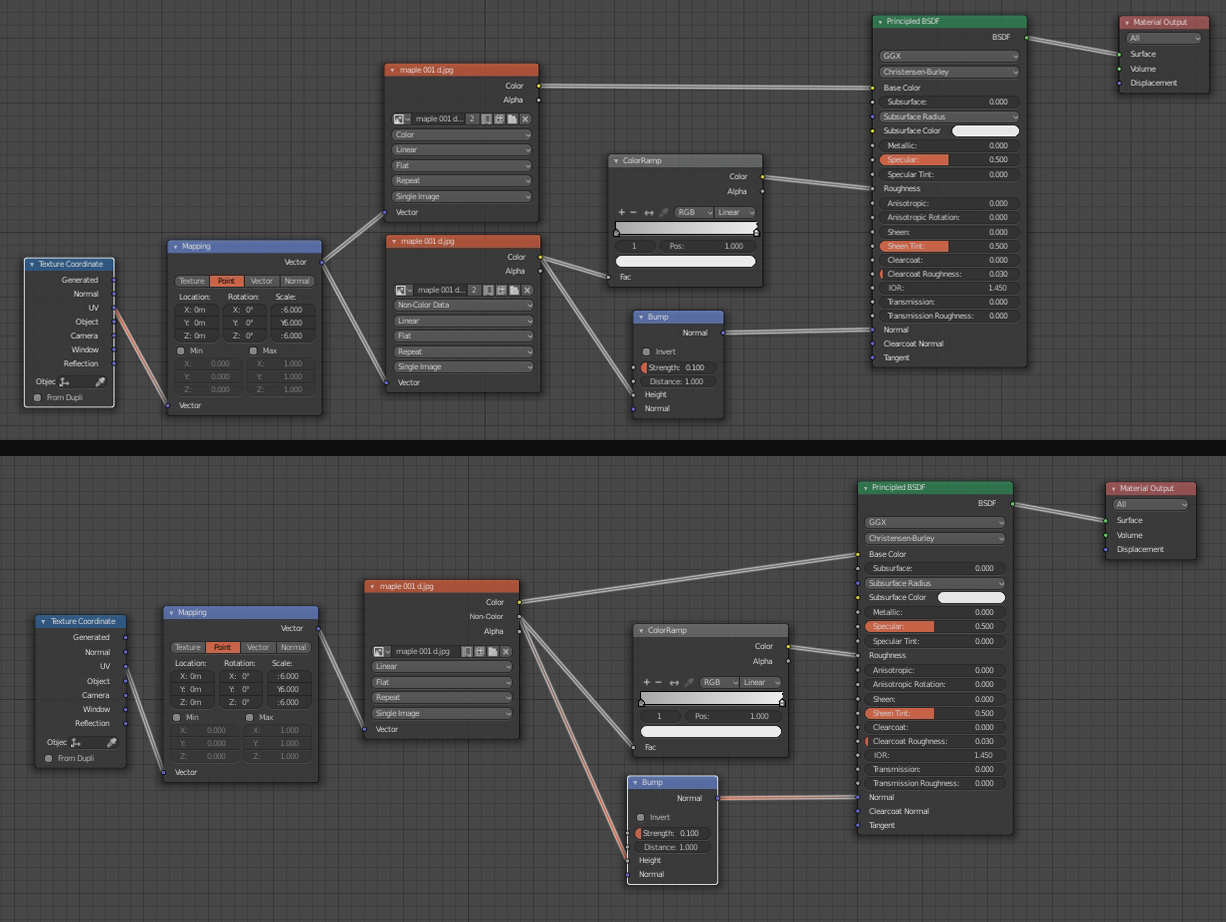Flip the lower ColorRamp gradient

click(x=674, y=682)
